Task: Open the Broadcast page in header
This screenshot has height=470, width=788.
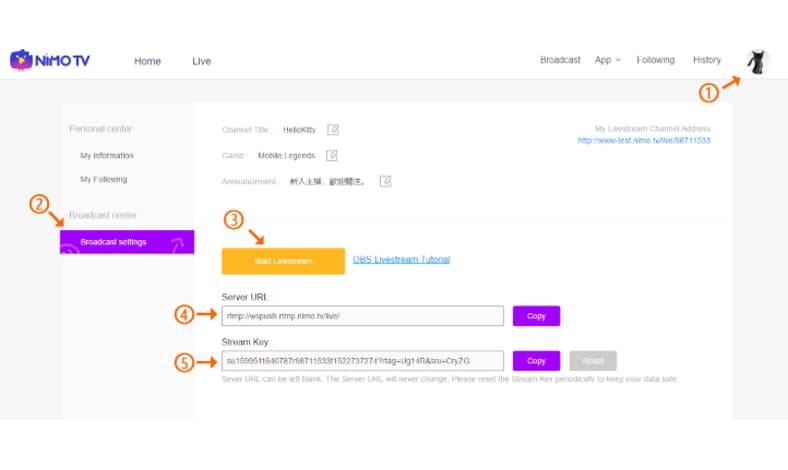Action: pos(560,60)
